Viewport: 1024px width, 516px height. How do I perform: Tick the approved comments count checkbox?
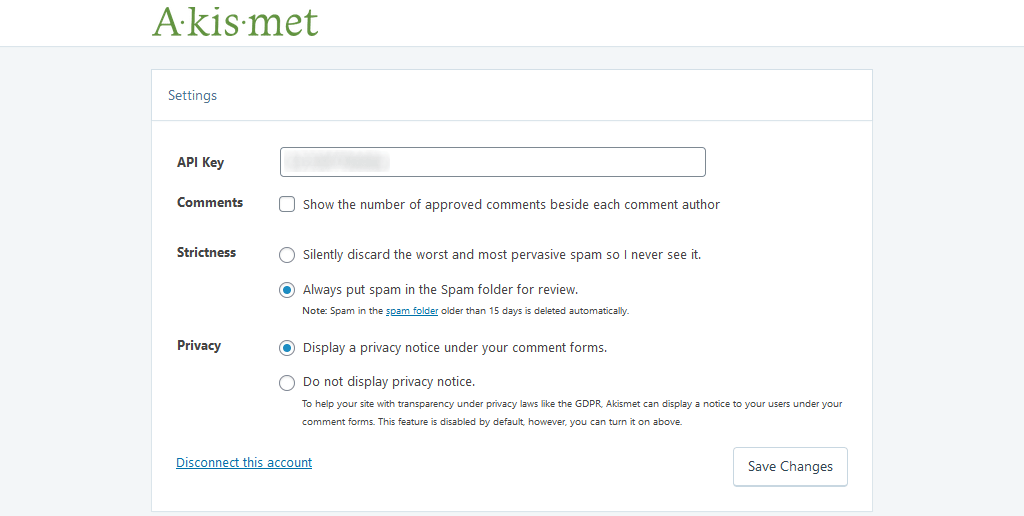coord(287,204)
